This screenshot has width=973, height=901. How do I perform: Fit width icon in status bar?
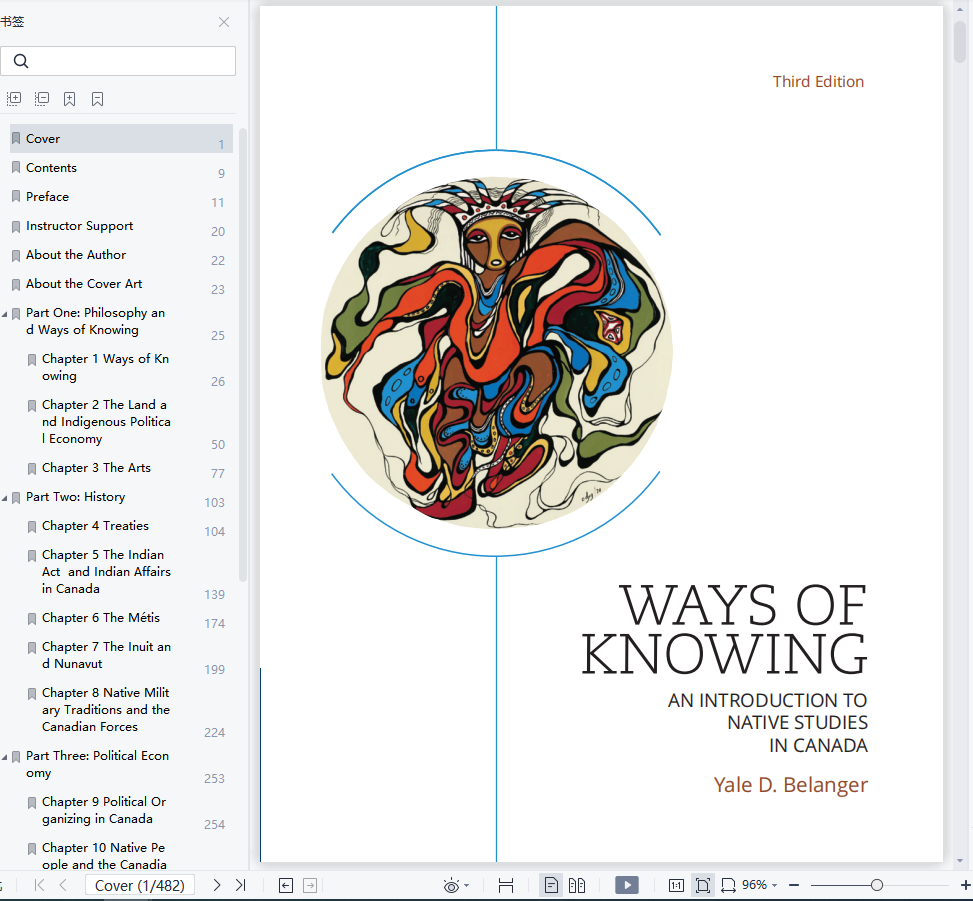(x=729, y=885)
